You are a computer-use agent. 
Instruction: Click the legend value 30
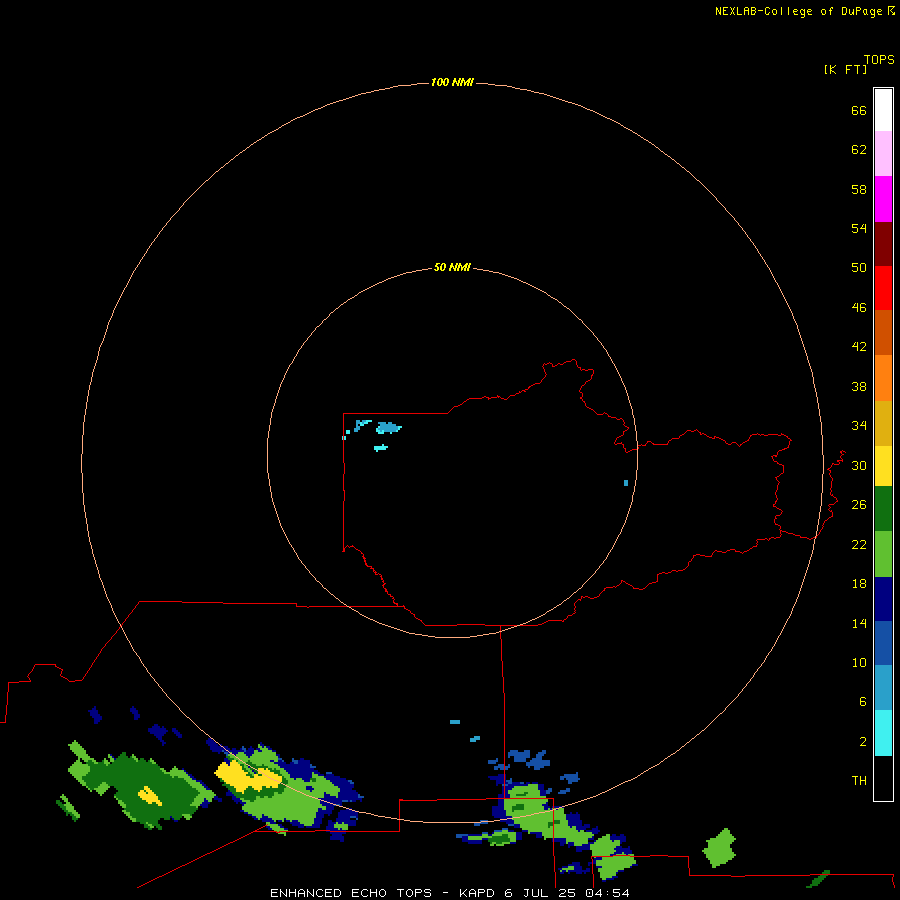(859, 465)
